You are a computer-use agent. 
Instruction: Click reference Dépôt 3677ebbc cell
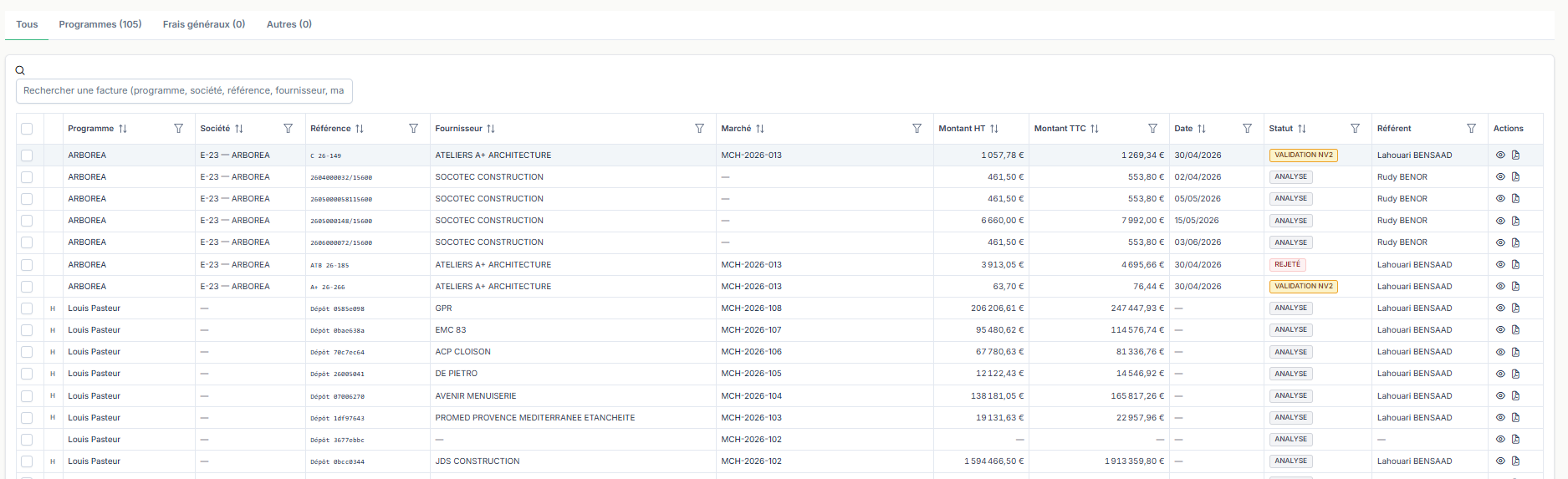coord(337,440)
